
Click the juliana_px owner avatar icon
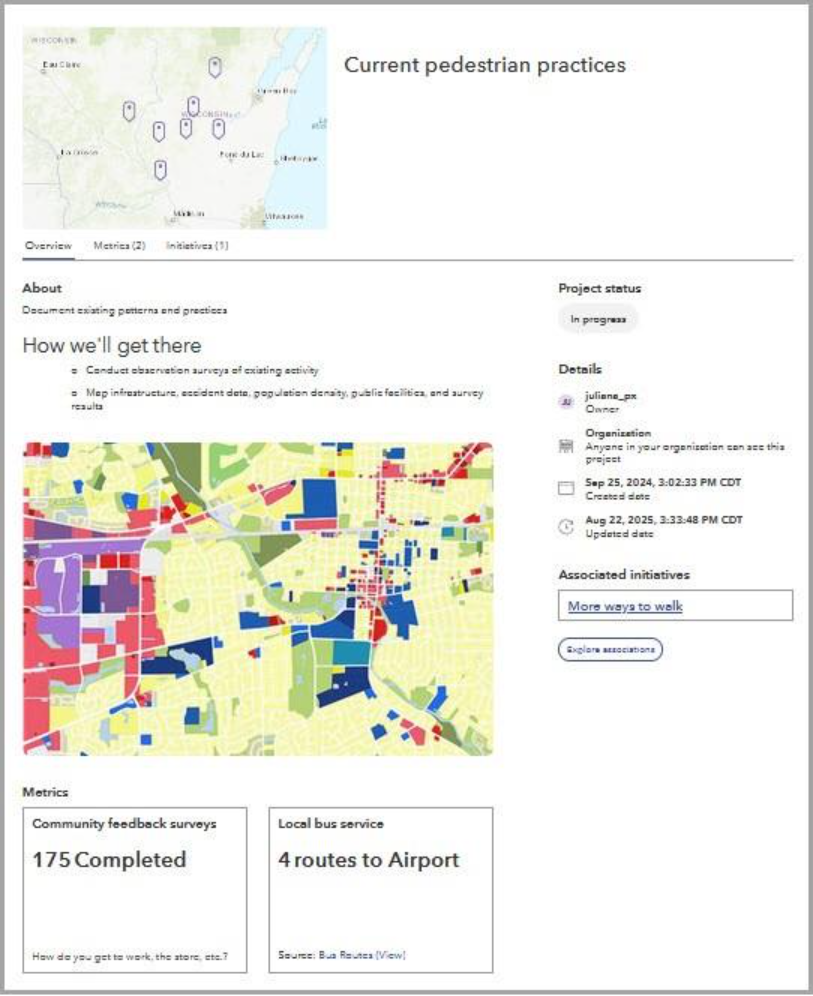pyautogui.click(x=566, y=401)
